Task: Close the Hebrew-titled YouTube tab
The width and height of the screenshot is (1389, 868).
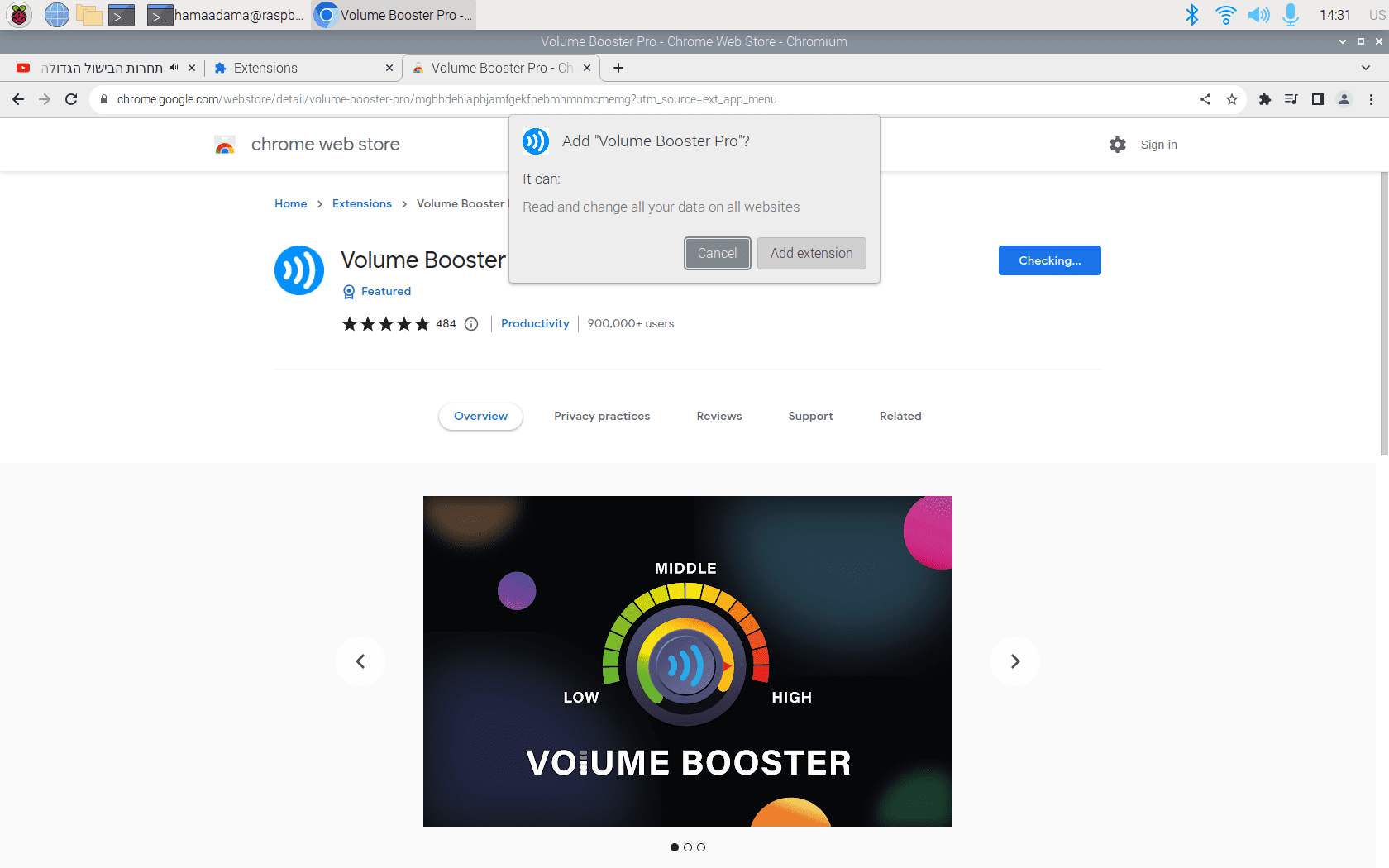Action: click(x=192, y=68)
